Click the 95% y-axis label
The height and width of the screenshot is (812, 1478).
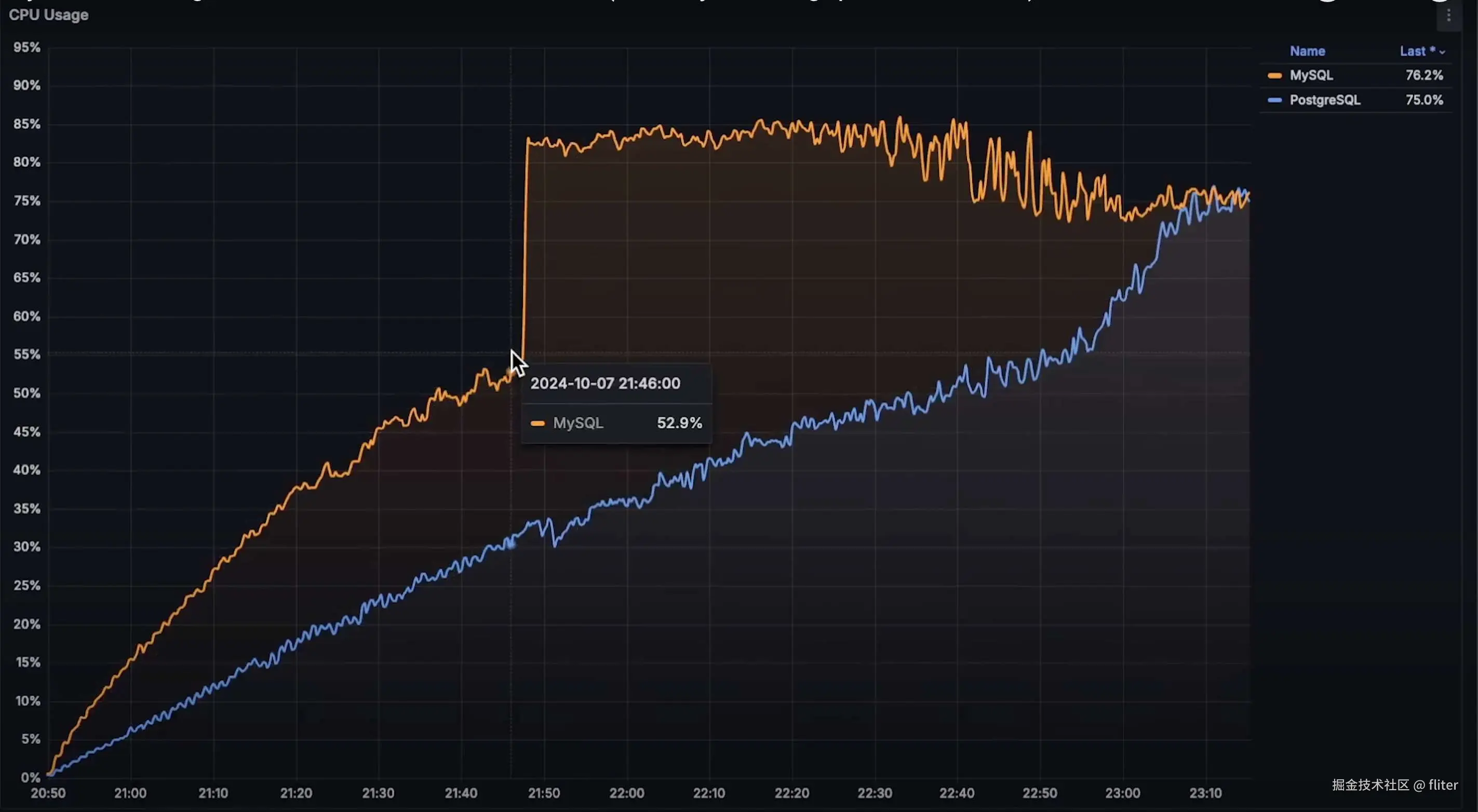coord(27,47)
